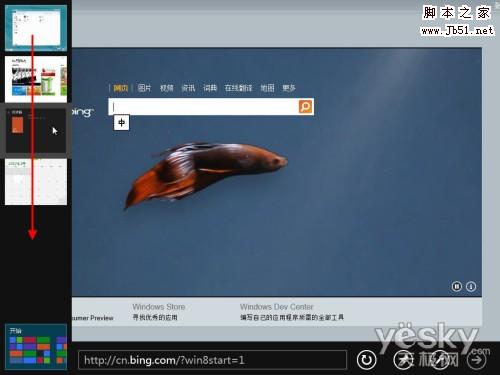Viewport: 500px width, 375px height.
Task: Click the orange Bing search magnifier button
Action: pos(305,107)
